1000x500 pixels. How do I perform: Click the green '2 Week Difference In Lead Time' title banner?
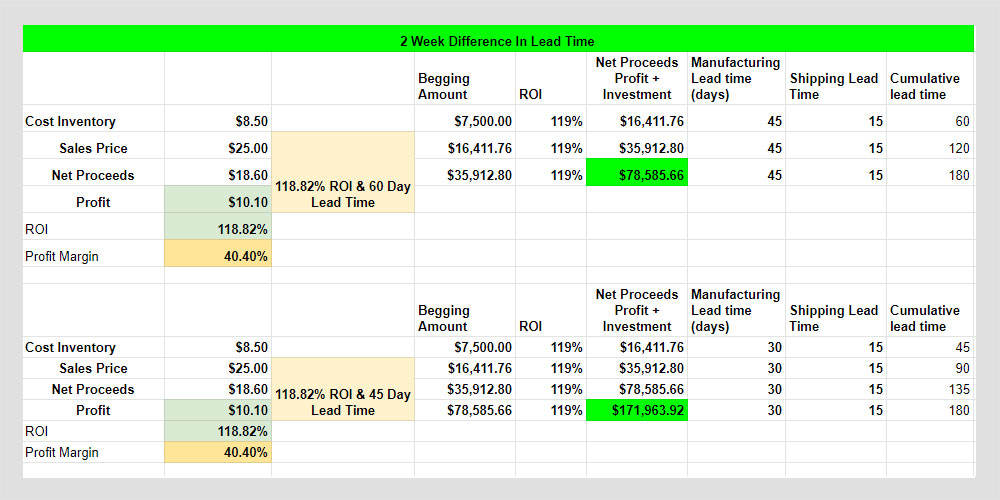(x=497, y=41)
